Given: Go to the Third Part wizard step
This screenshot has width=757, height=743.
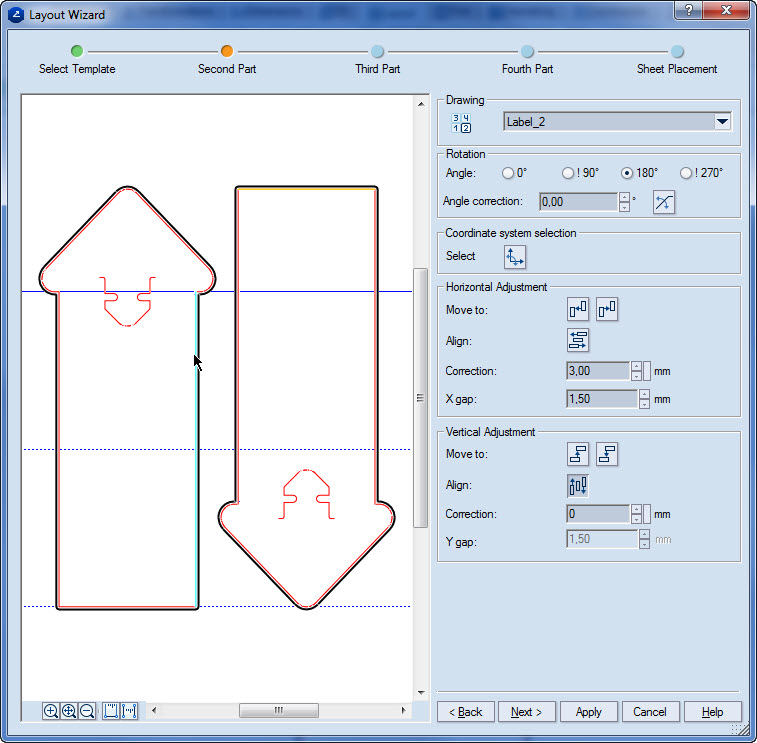Looking at the screenshot, I should pyautogui.click(x=377, y=52).
